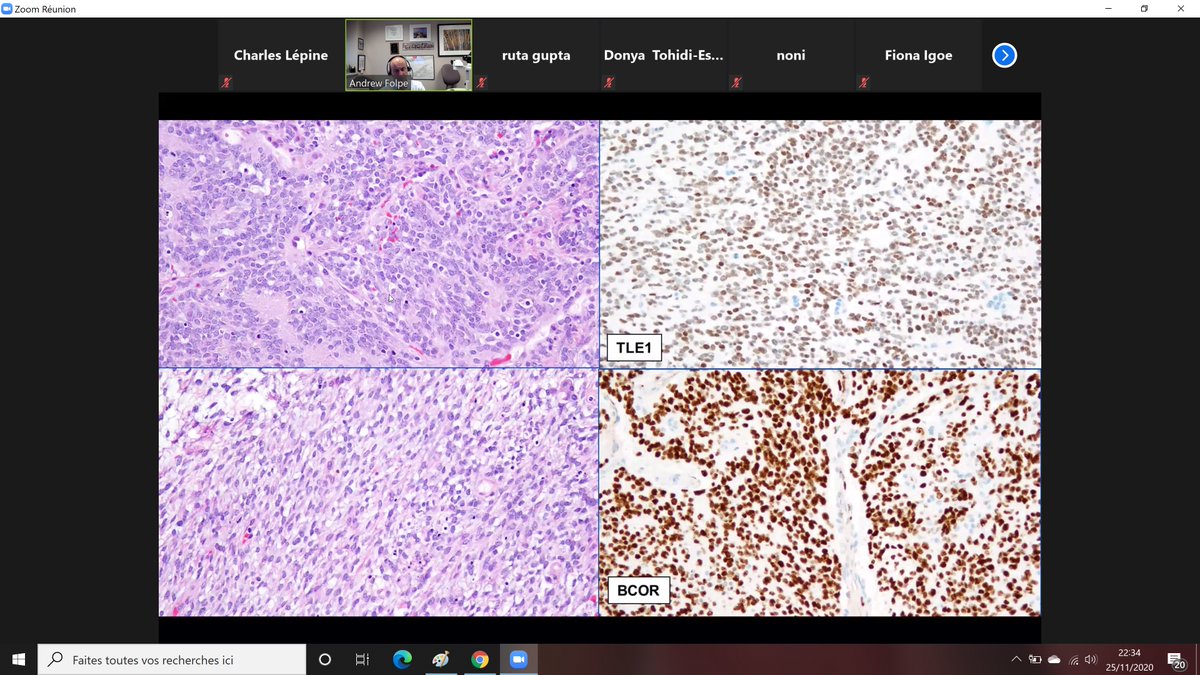This screenshot has height=675, width=1200.
Task: Click the TLE1 label on shared slide
Action: click(x=634, y=349)
